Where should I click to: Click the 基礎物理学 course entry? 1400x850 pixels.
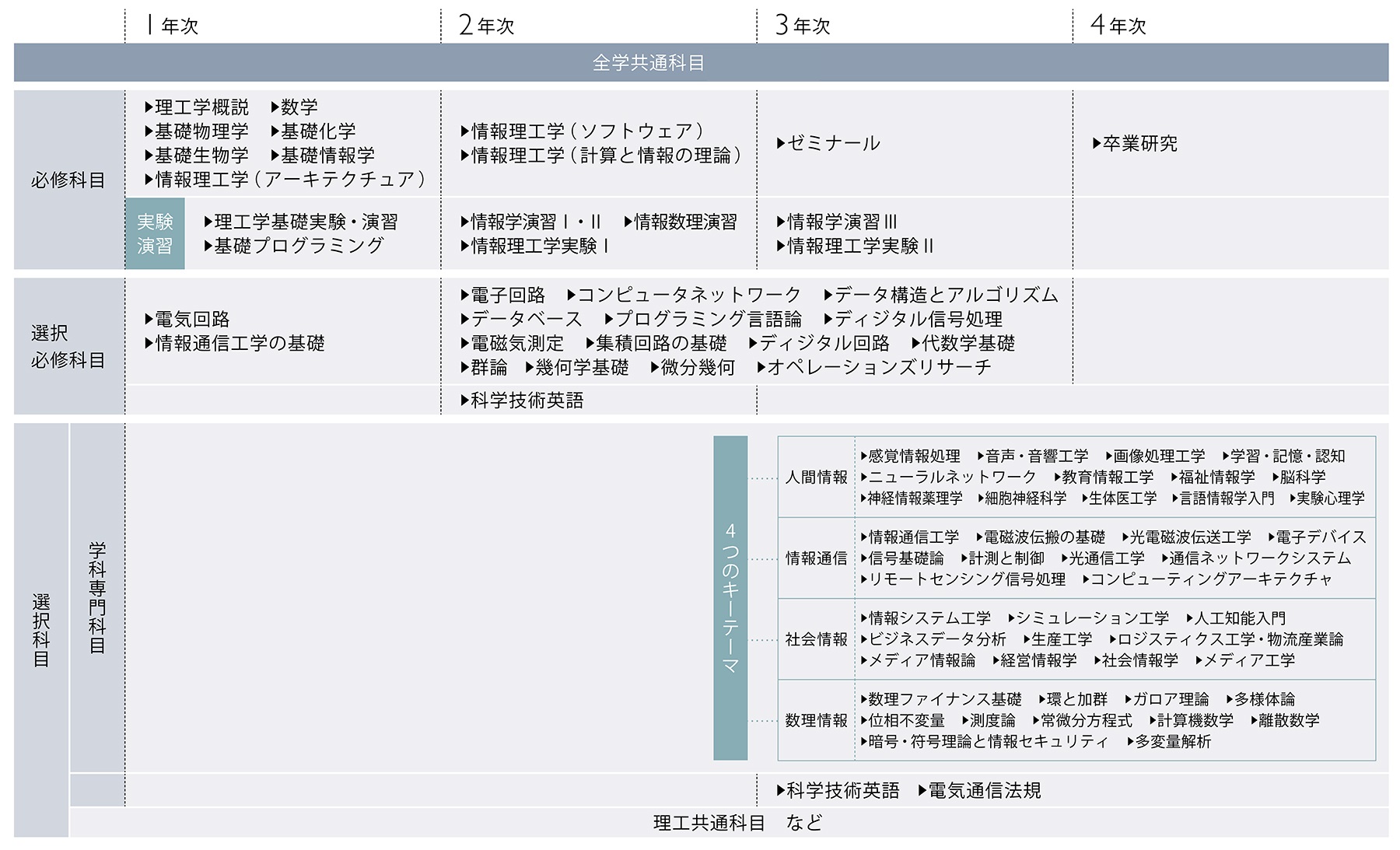tap(197, 131)
